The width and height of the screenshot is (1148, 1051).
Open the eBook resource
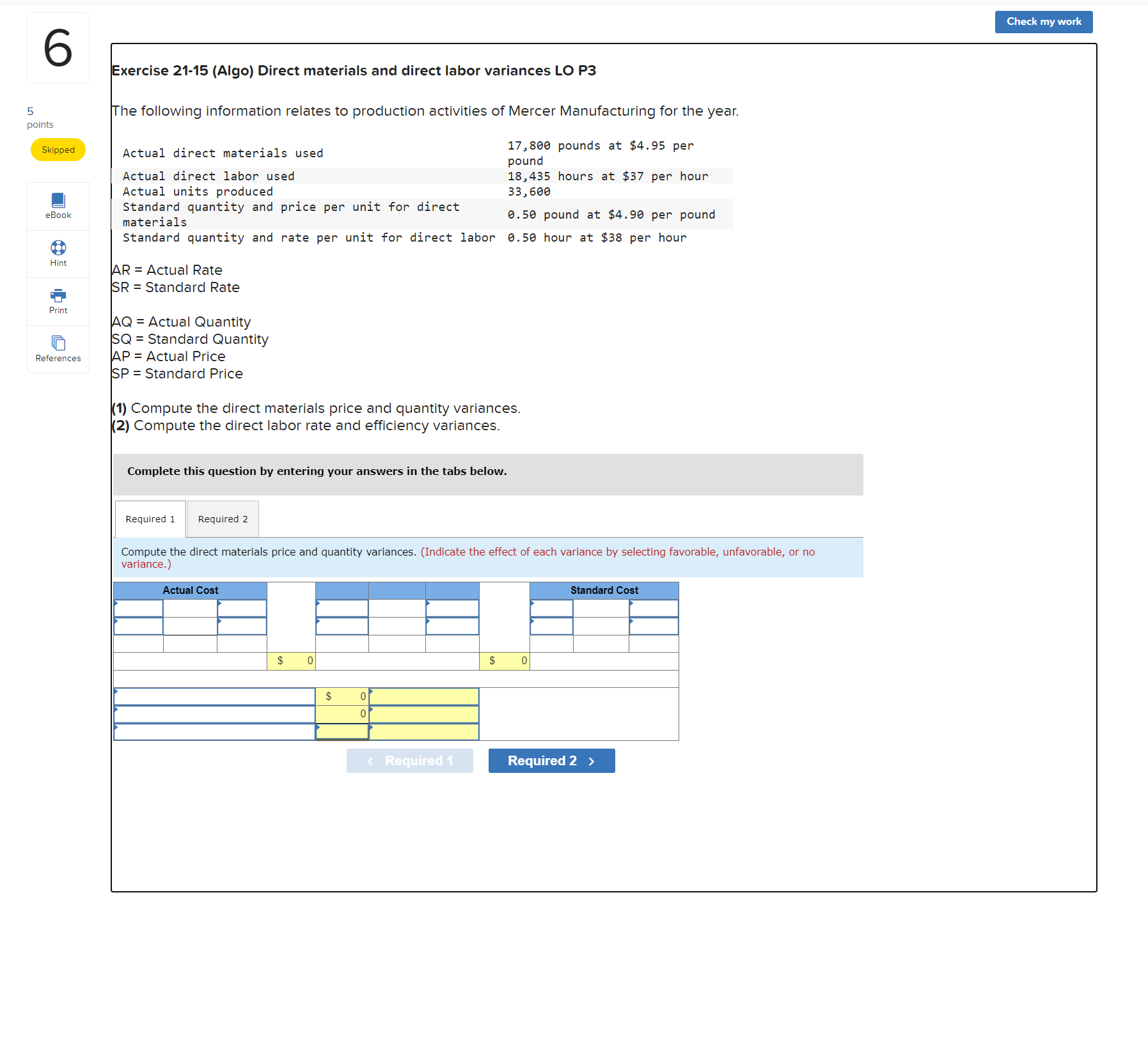58,206
